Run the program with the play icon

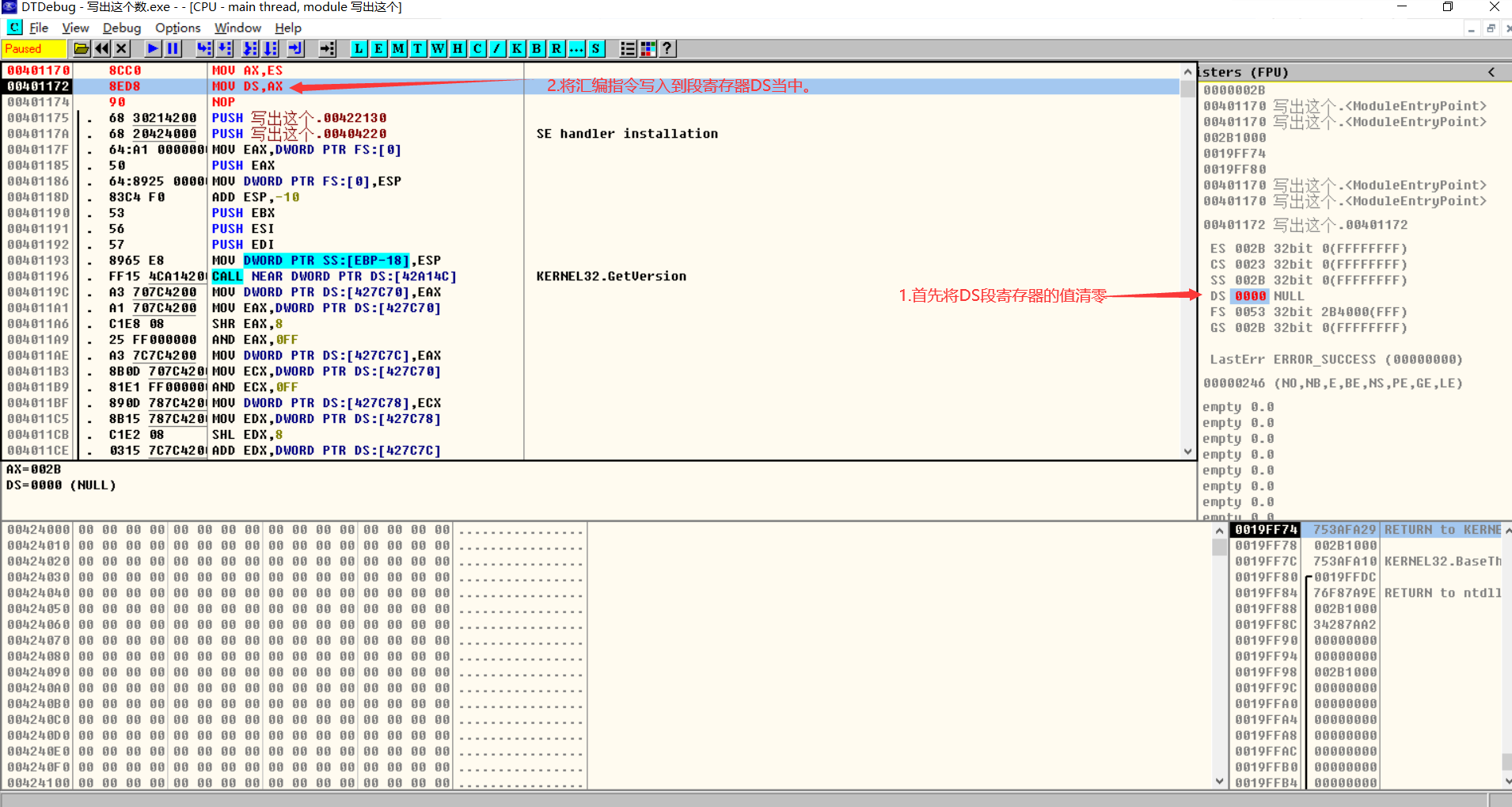(153, 49)
